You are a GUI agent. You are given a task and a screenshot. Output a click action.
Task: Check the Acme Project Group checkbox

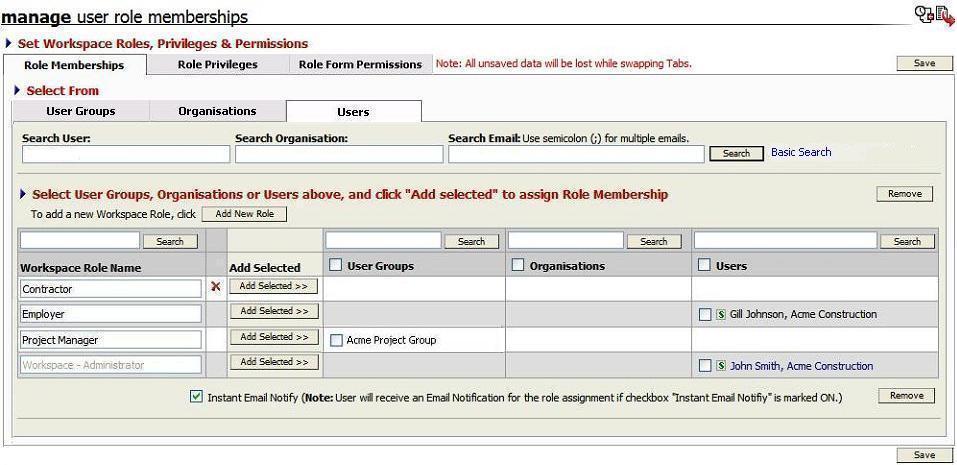(x=336, y=341)
